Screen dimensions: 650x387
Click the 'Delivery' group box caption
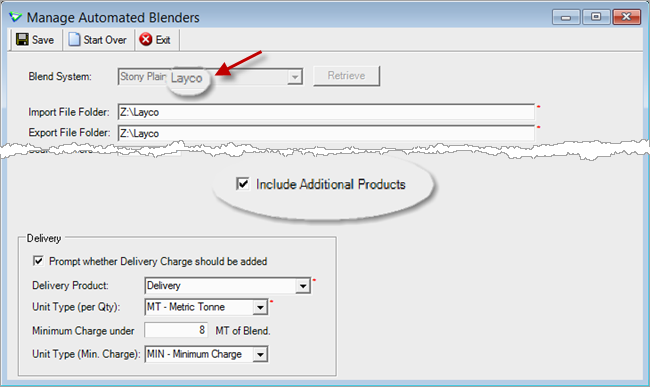(44, 238)
